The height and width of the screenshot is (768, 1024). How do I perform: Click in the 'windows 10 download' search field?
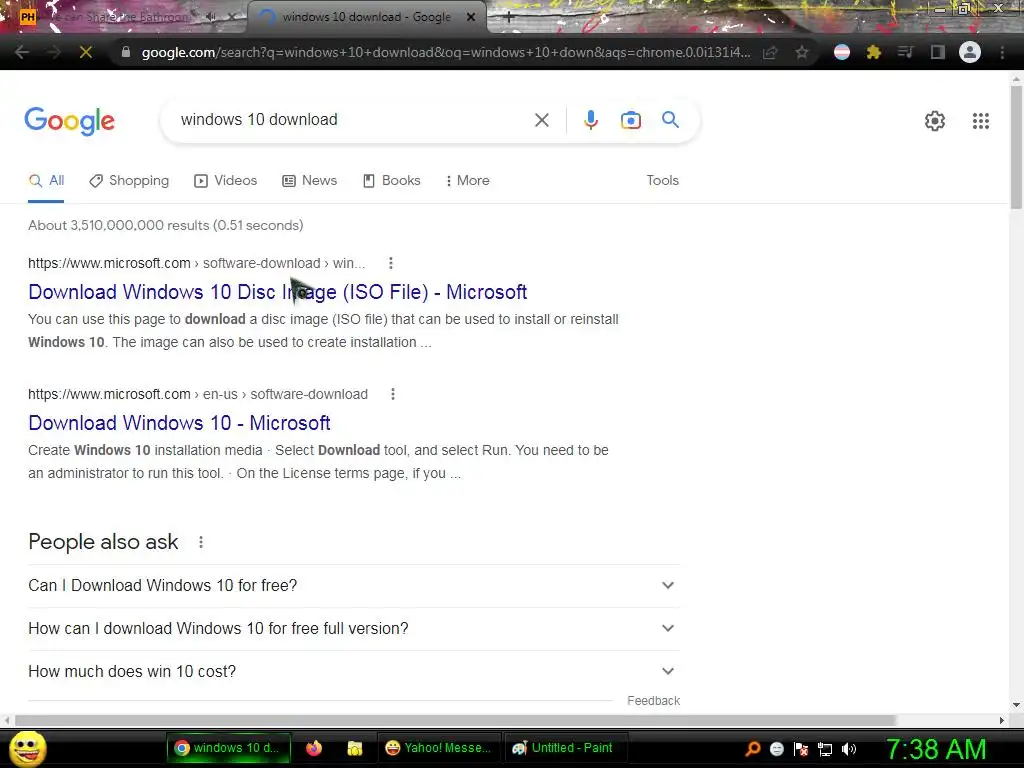pyautogui.click(x=353, y=120)
